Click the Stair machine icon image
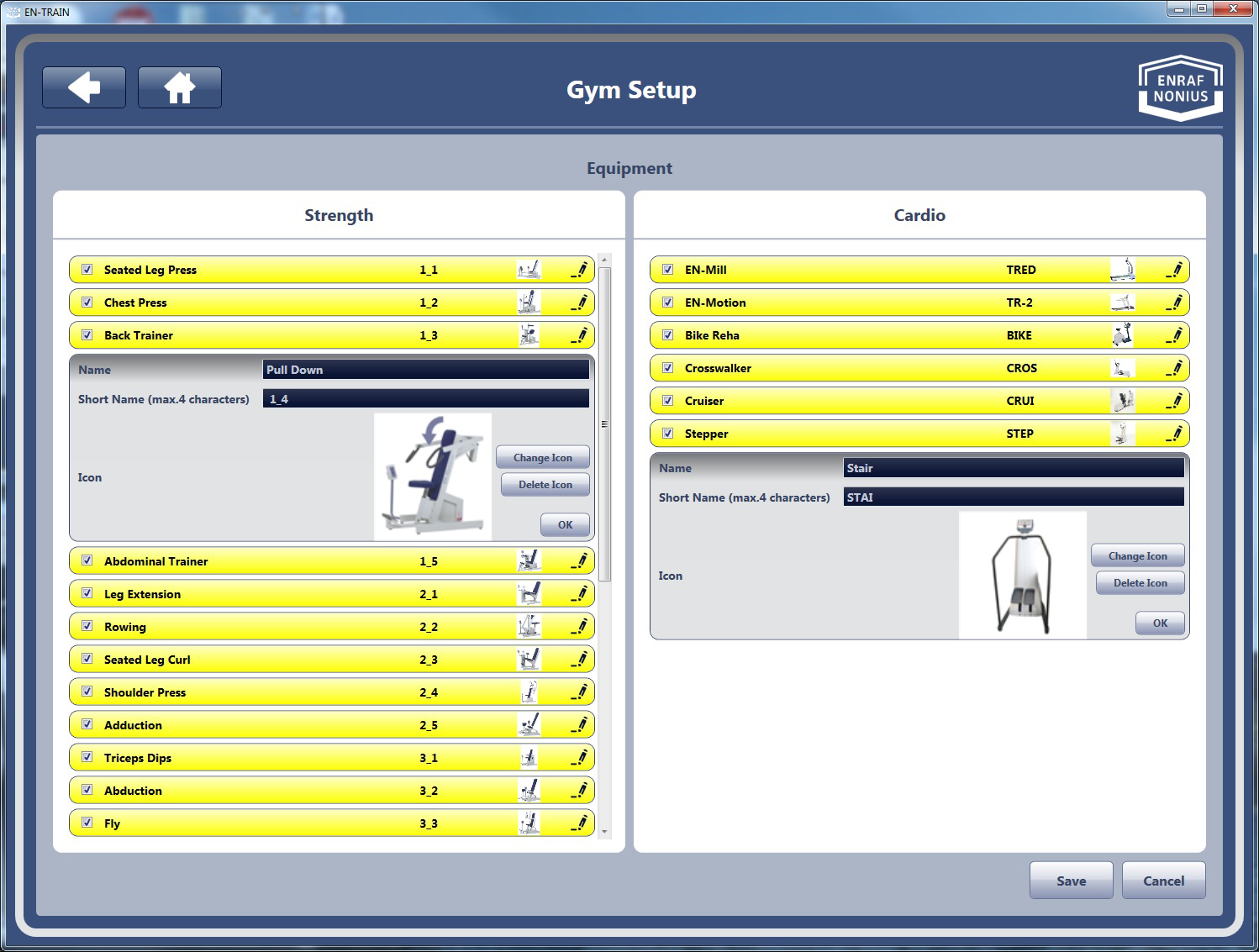Image resolution: width=1259 pixels, height=952 pixels. (1023, 576)
